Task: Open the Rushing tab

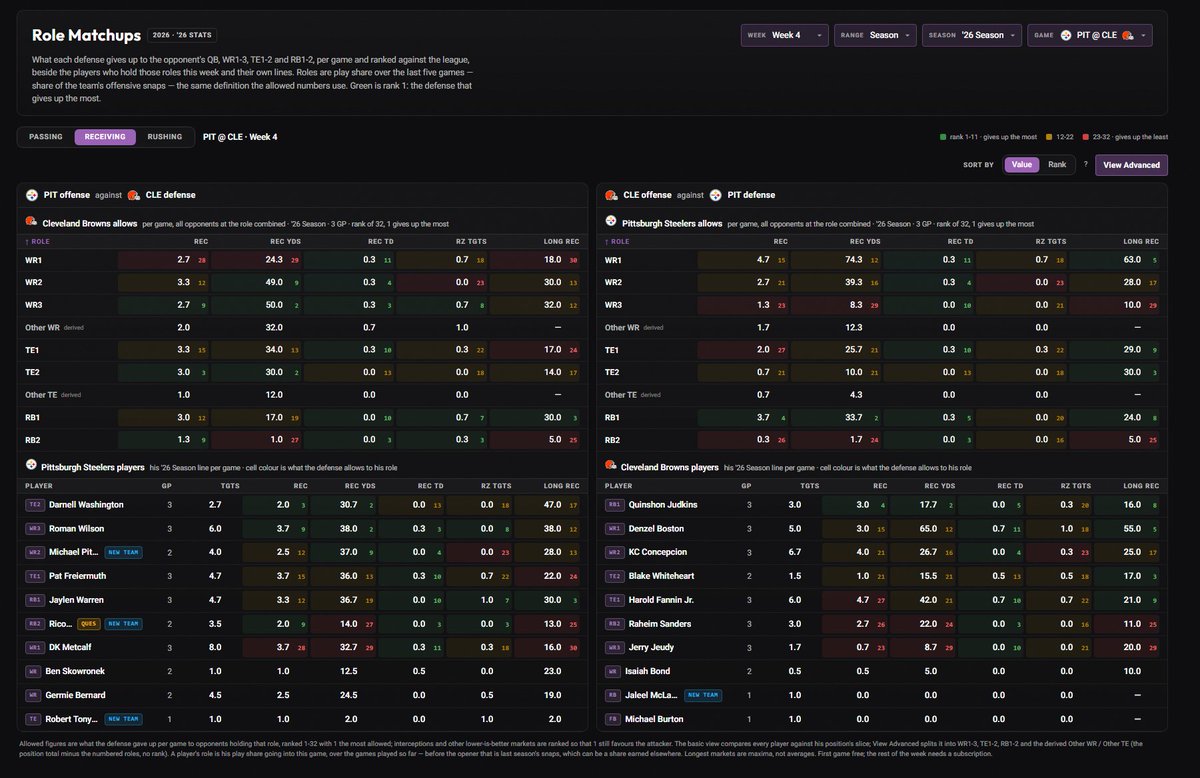Action: [165, 137]
